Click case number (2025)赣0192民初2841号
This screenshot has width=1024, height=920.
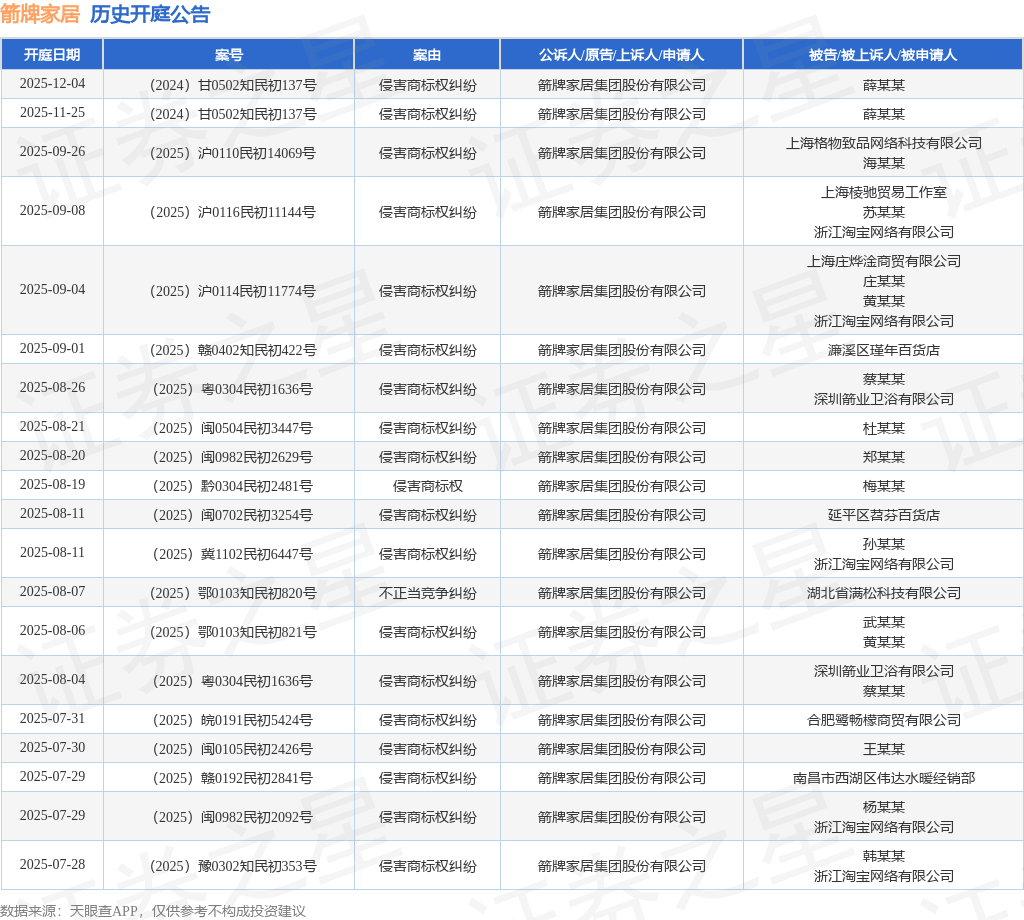pyautogui.click(x=233, y=778)
